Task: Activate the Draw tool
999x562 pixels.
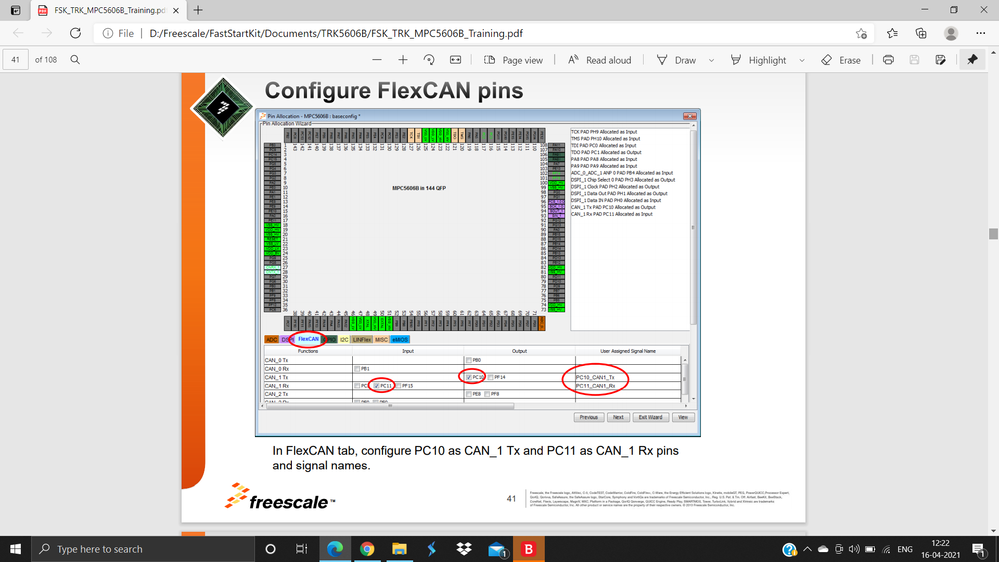Action: click(x=677, y=60)
